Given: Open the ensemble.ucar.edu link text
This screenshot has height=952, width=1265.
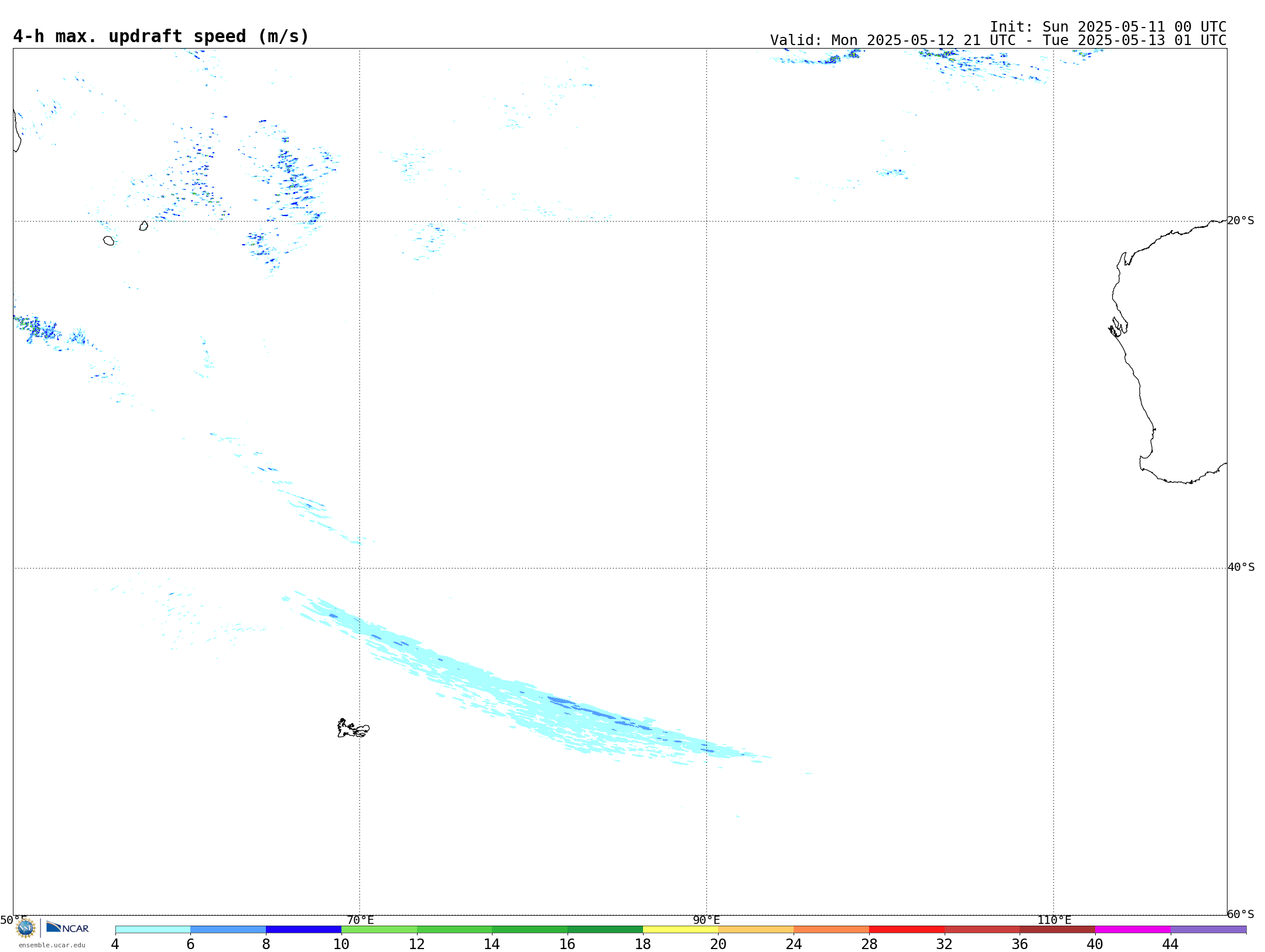Looking at the screenshot, I should 52,945.
